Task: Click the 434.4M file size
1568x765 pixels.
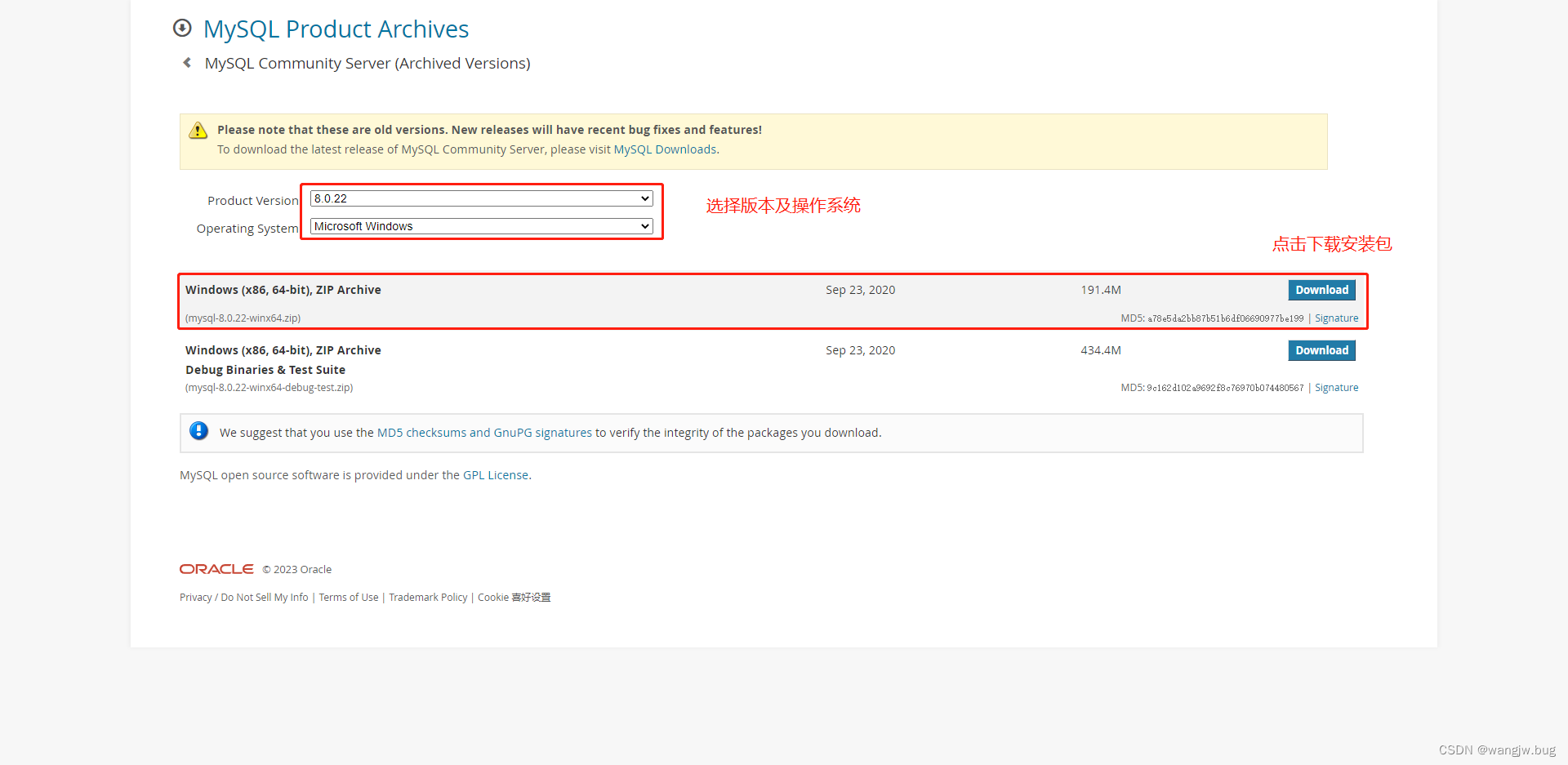Action: (x=1101, y=350)
